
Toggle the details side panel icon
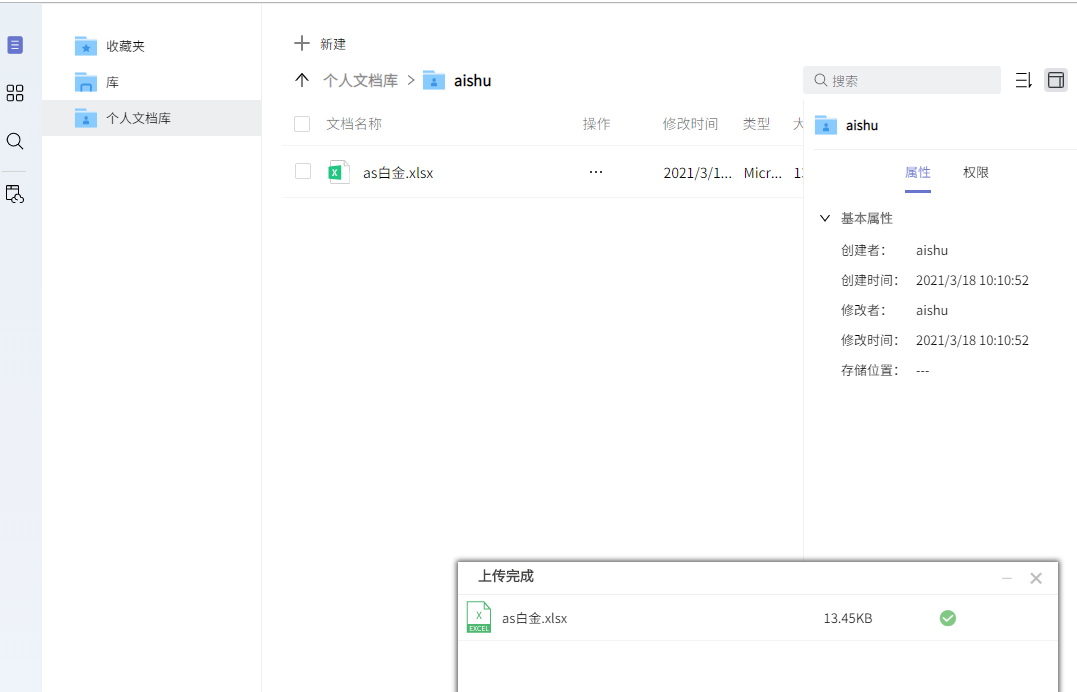pyautogui.click(x=1056, y=80)
